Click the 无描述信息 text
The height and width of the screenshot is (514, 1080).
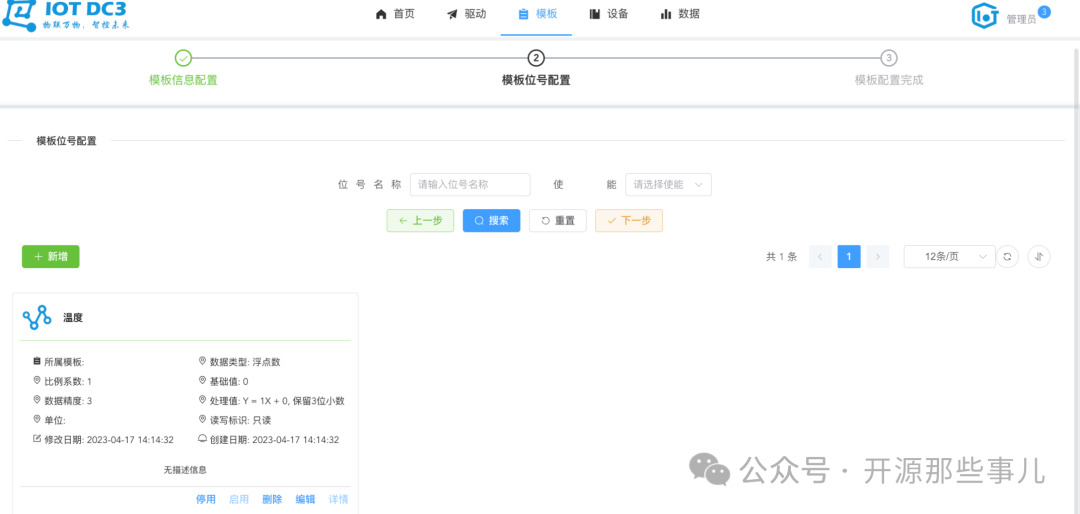pos(185,470)
